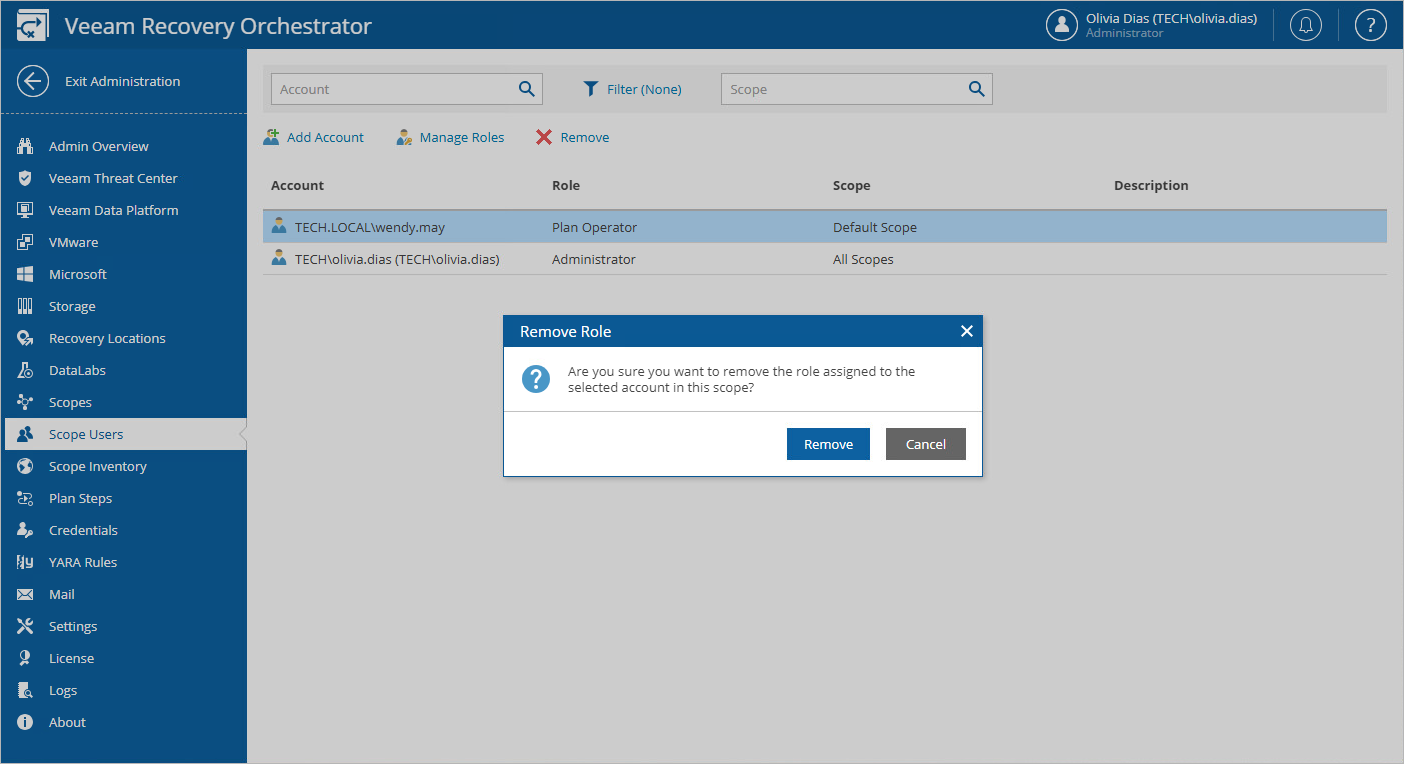Viewport: 1404px width, 764px height.
Task: Confirm removal with the Remove button
Action: 828,444
